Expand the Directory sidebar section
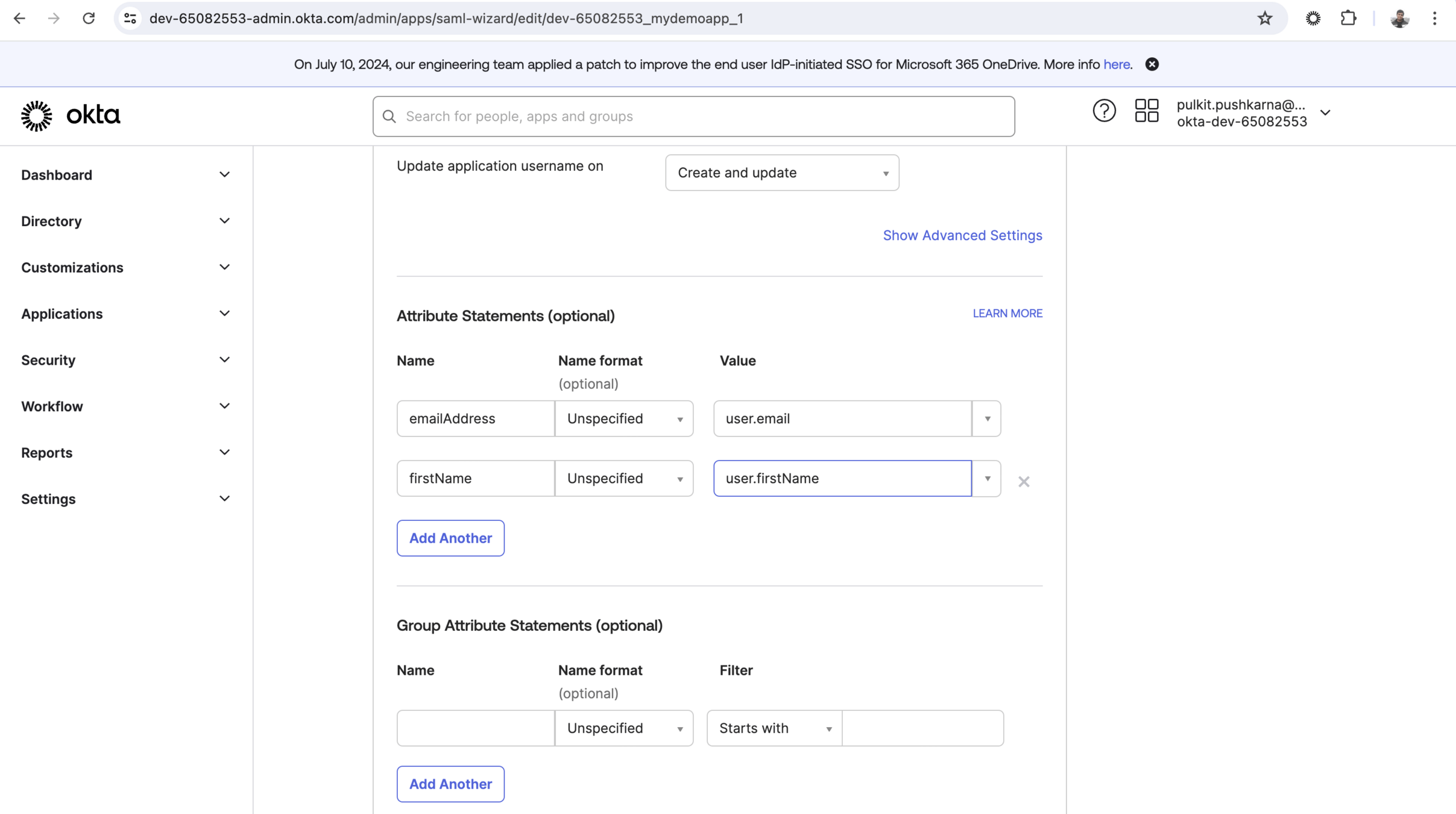Screen dimensions: 1456x814 pos(125,221)
